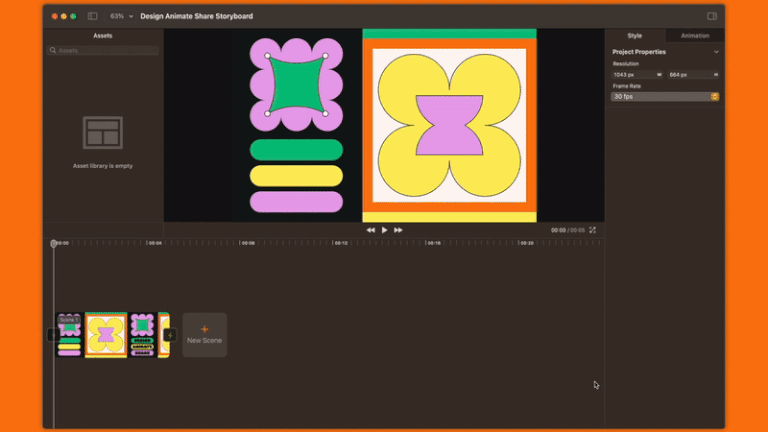The image size is (768, 432).
Task: Collapse the Project Properties section
Action: point(716,52)
